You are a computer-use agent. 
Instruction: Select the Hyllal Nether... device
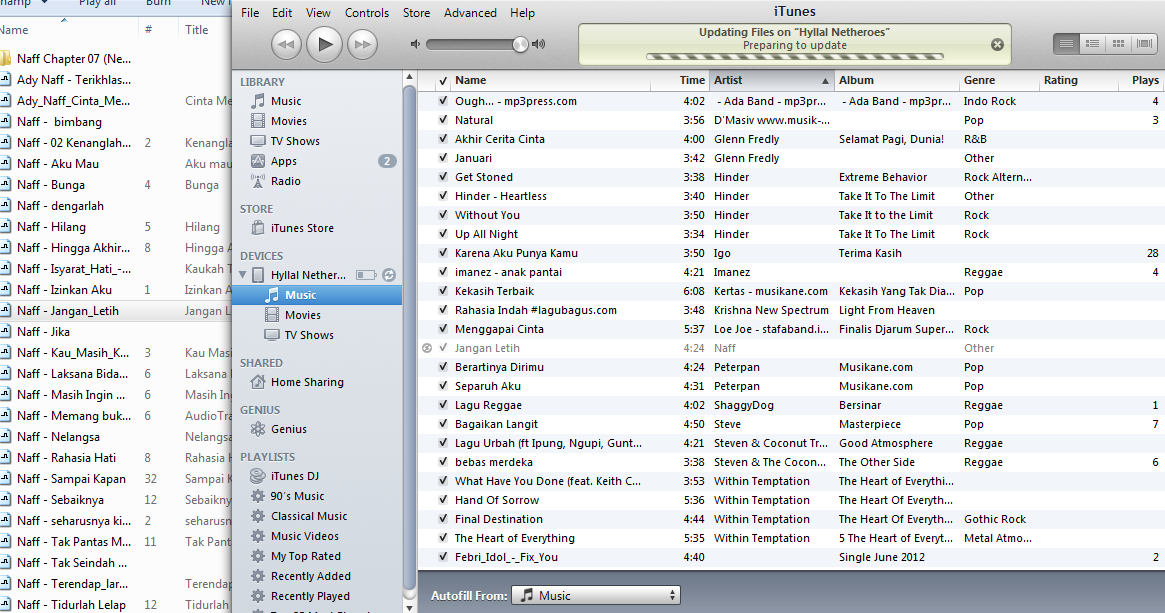(308, 275)
